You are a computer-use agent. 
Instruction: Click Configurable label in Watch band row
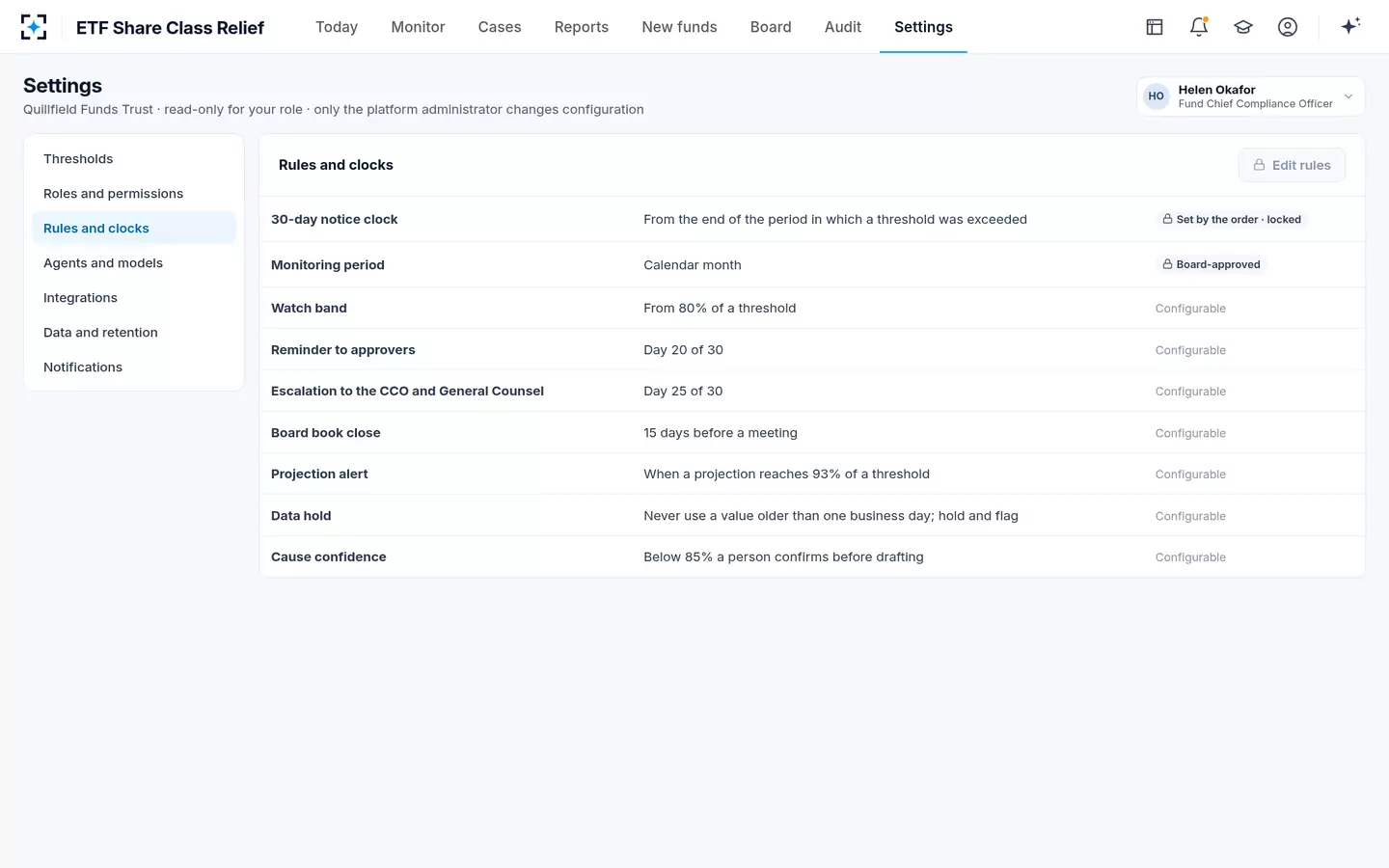pos(1190,309)
